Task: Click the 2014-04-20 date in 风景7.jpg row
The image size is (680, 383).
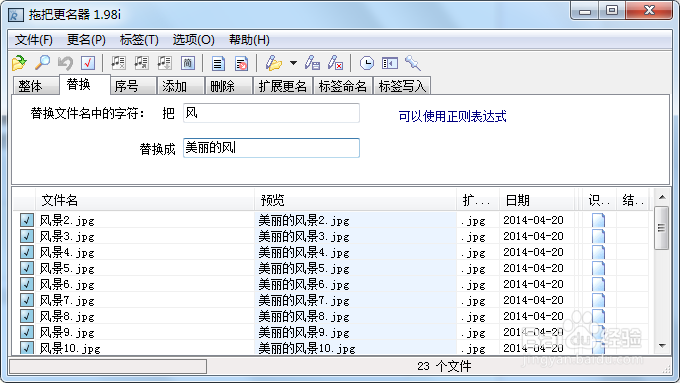Action: [x=533, y=300]
